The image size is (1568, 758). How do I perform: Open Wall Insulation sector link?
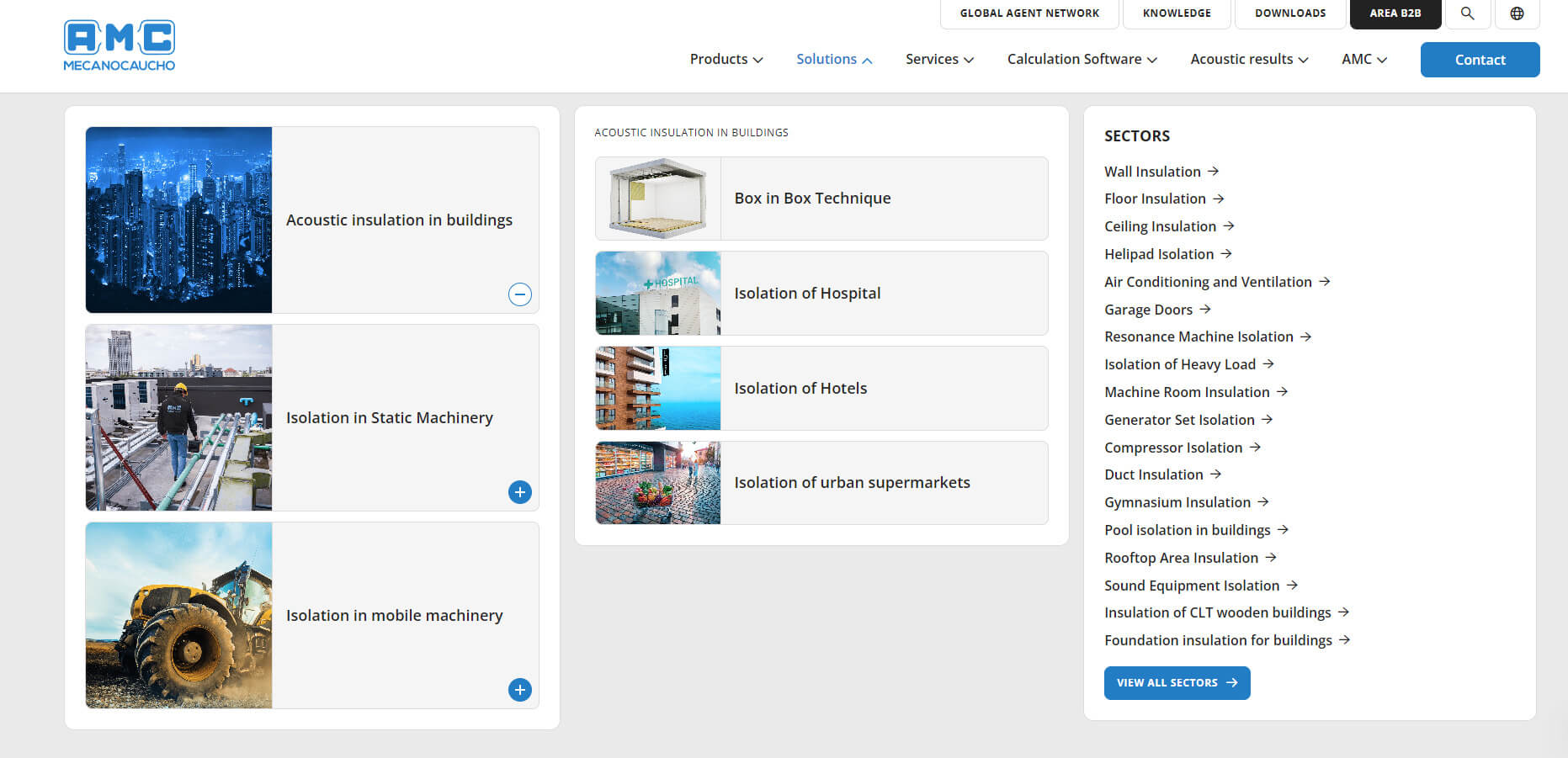coord(1161,172)
